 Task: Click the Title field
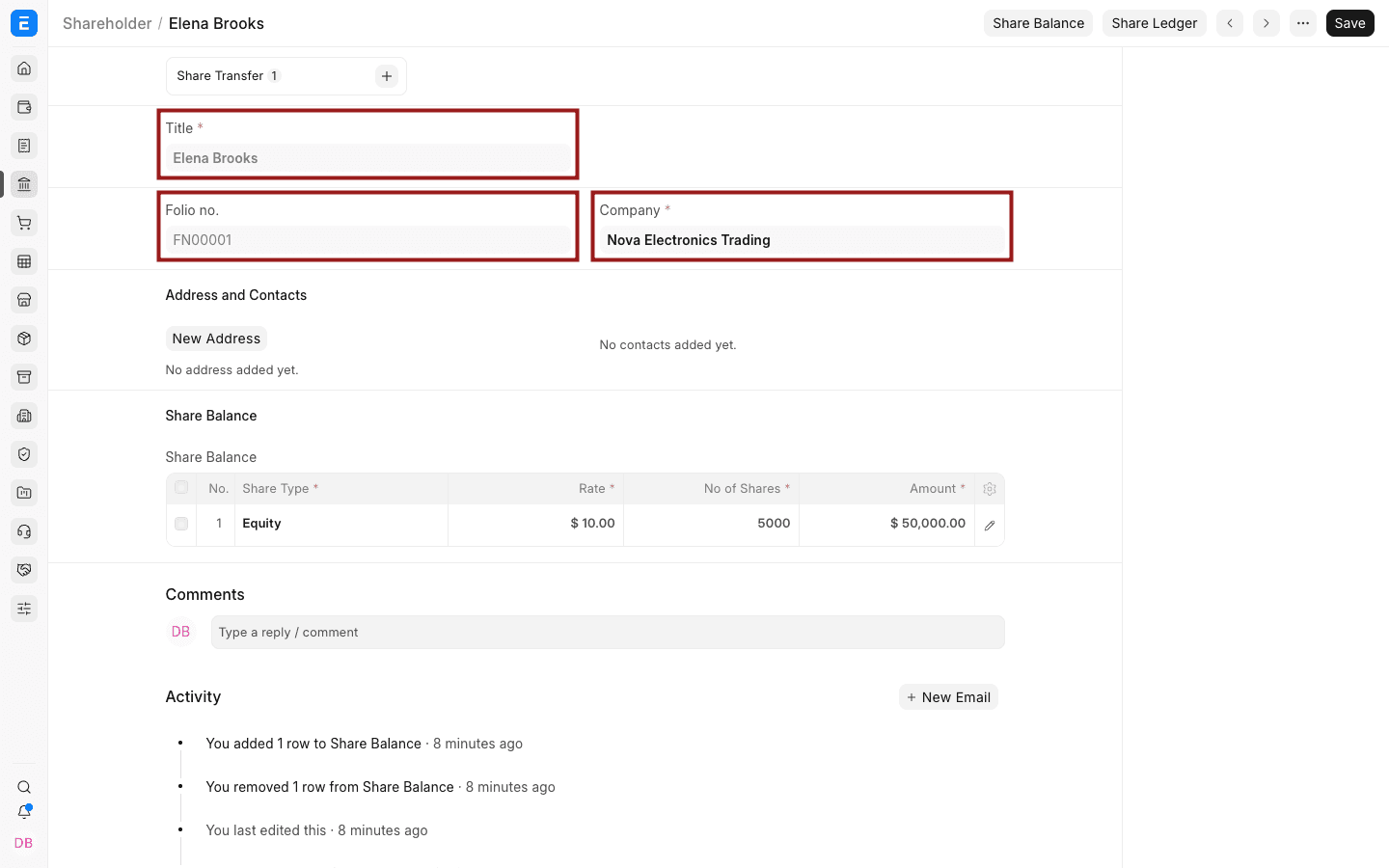pos(368,158)
